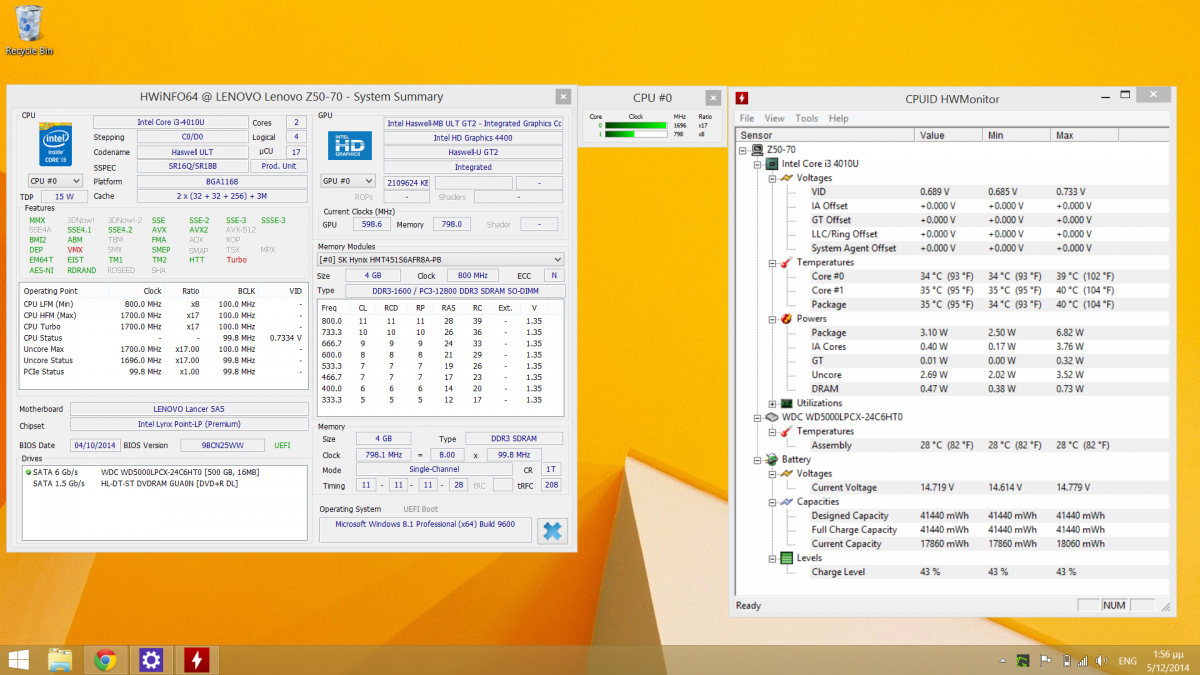Click the Z50-70 computer icon in sensor tree
The height and width of the screenshot is (675, 1200).
757,150
